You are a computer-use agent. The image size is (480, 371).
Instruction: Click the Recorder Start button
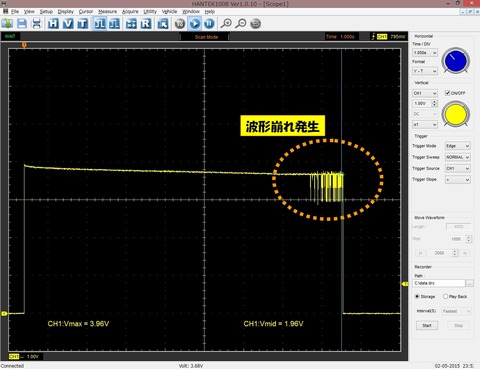(427, 325)
